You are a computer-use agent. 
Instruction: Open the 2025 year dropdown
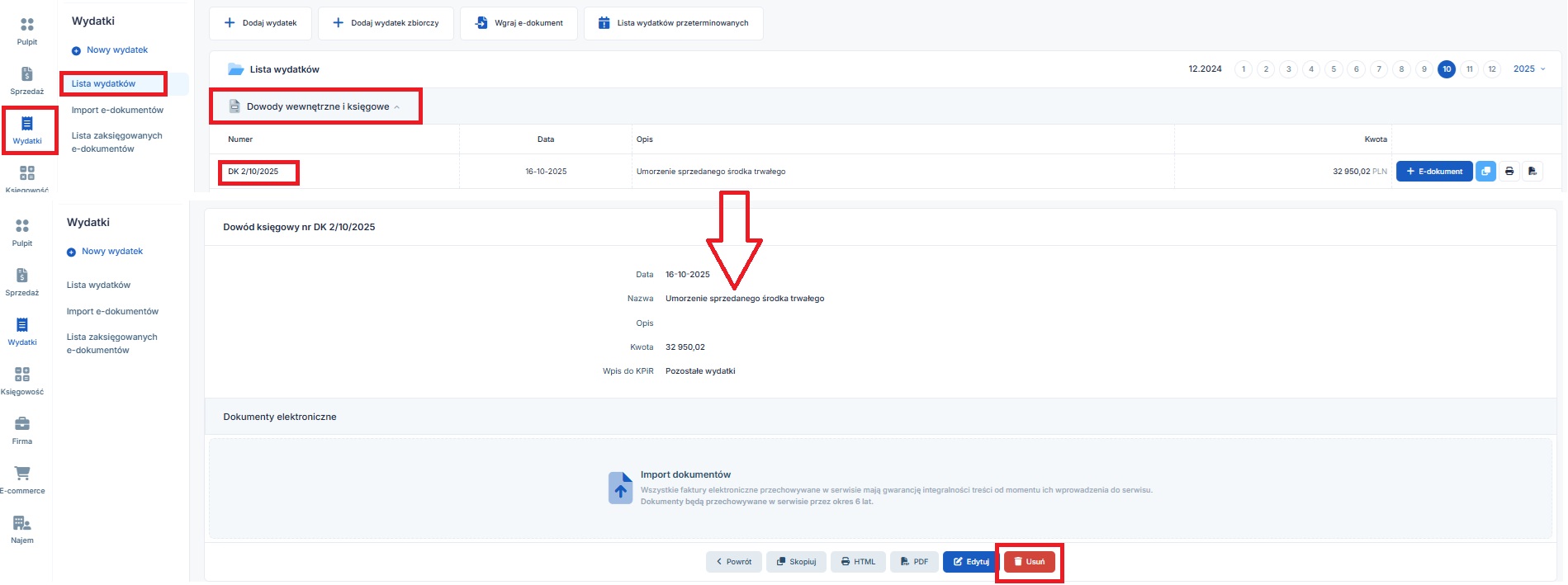(x=1529, y=69)
